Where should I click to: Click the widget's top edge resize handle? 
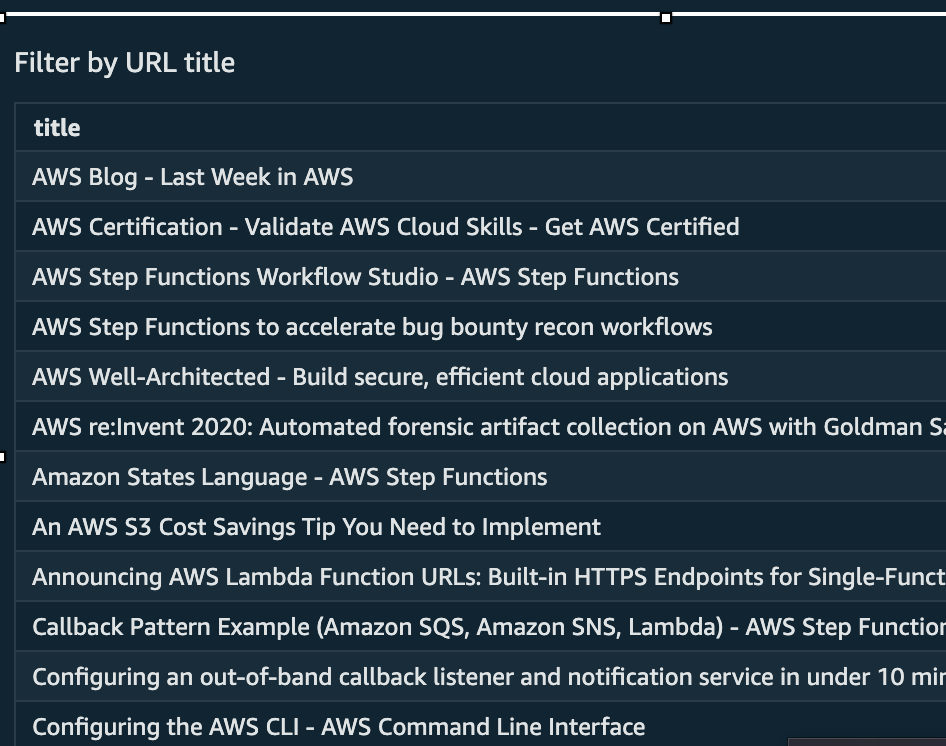pos(666,18)
